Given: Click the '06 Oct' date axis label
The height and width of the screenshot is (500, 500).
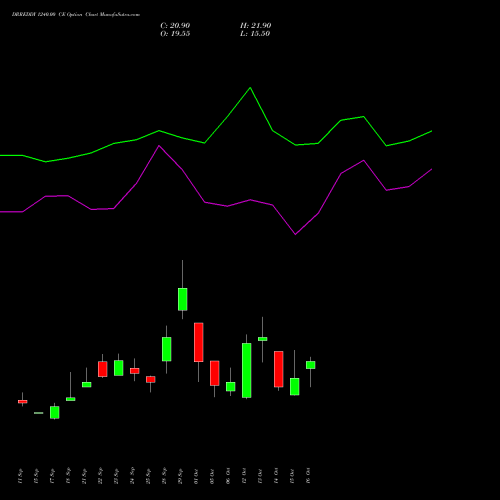Looking at the screenshot, I should tap(228, 476).
